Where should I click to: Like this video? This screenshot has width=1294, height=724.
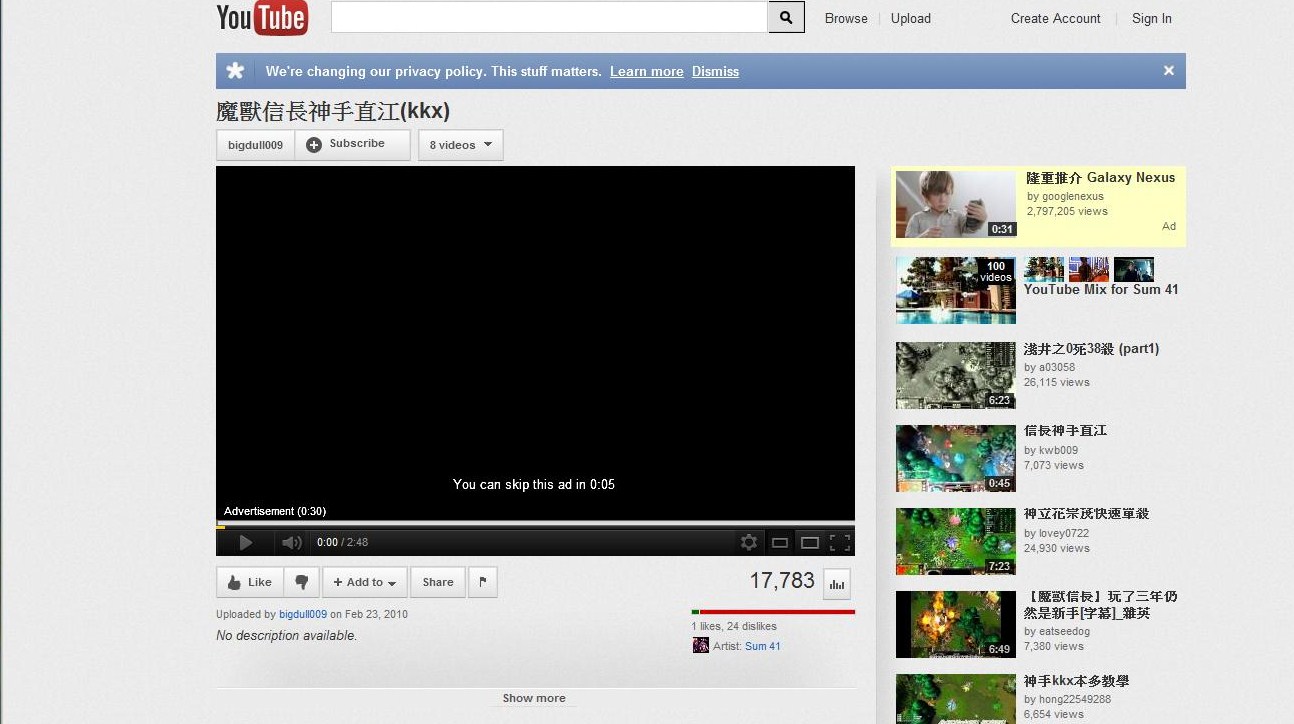point(250,582)
